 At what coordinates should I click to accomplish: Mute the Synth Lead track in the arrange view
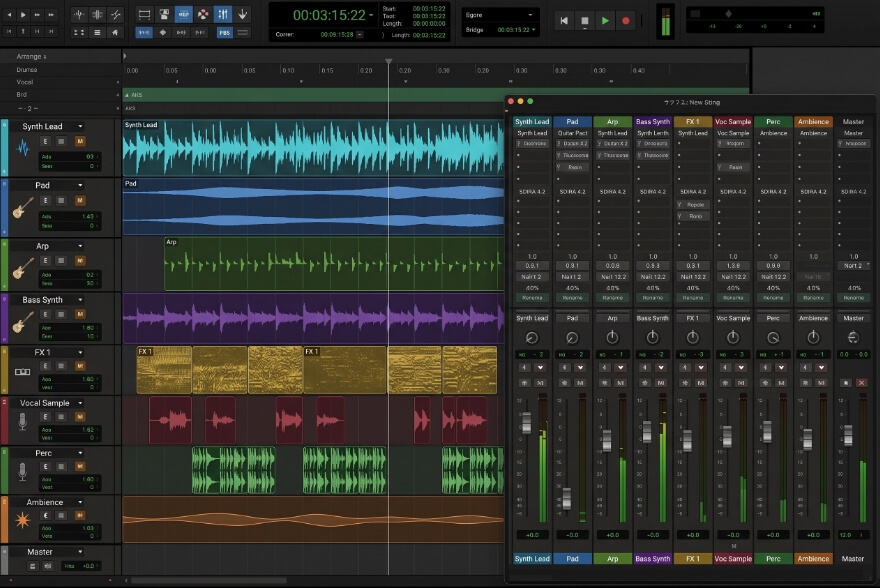(x=80, y=141)
